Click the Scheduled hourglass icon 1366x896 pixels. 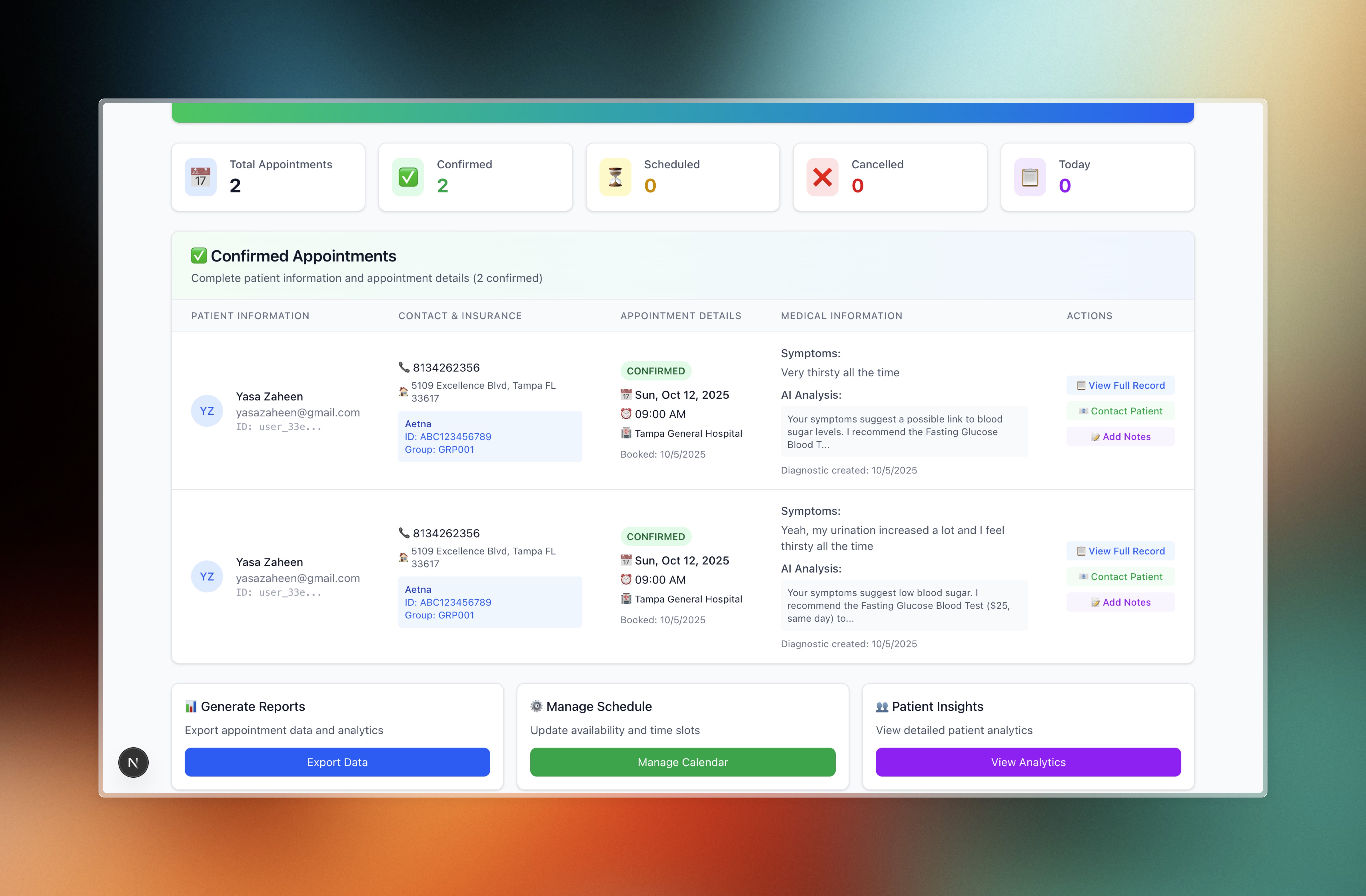point(615,177)
